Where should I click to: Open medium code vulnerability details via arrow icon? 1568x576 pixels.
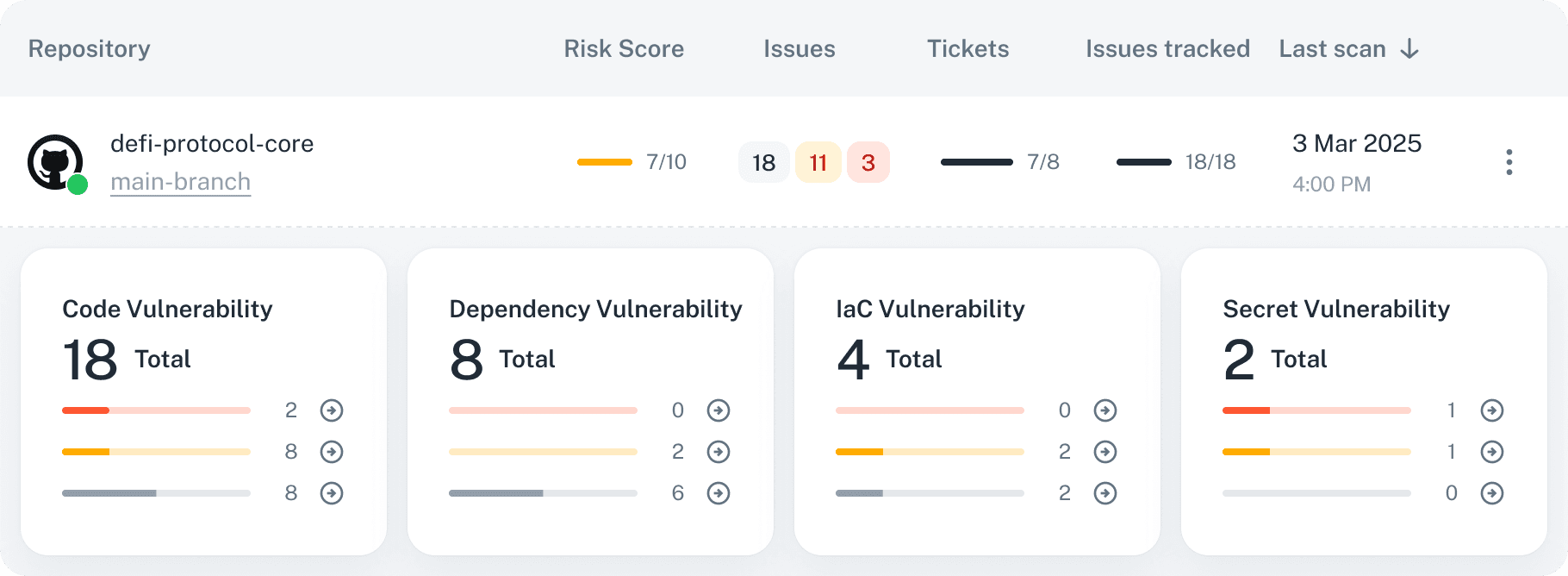(x=333, y=451)
